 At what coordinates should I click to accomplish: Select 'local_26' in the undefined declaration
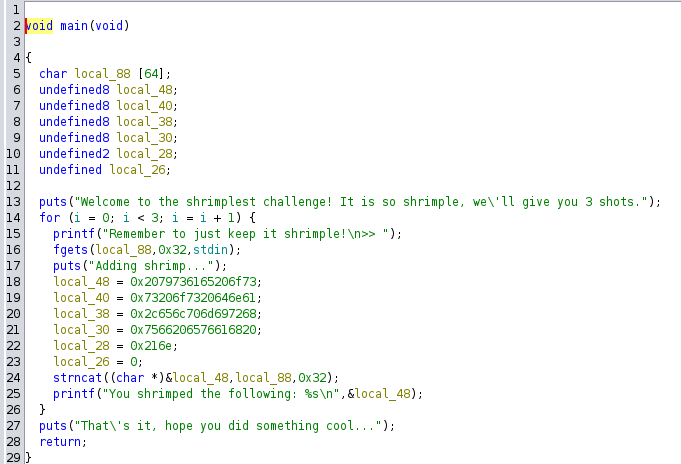point(137,170)
